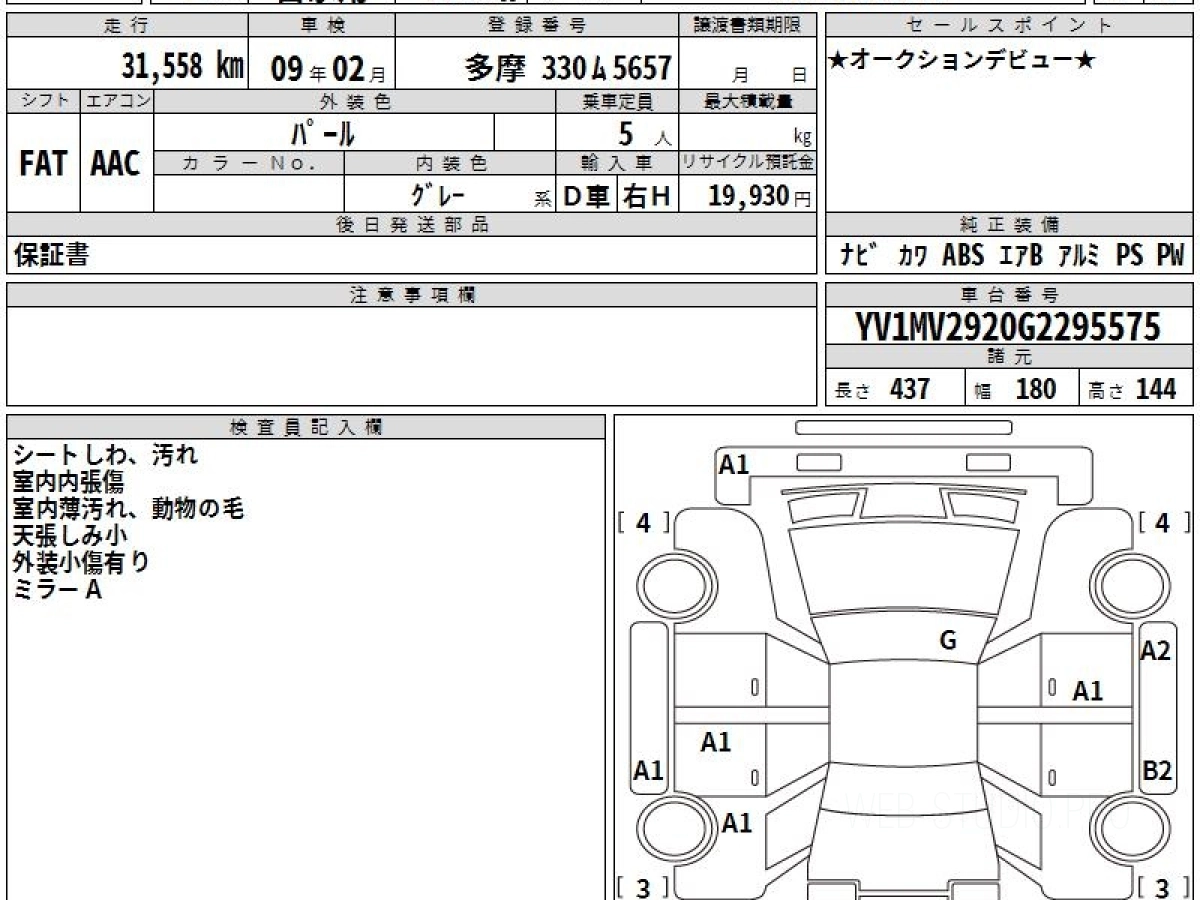
Task: Click the 諸元 header
Action: (1010, 357)
